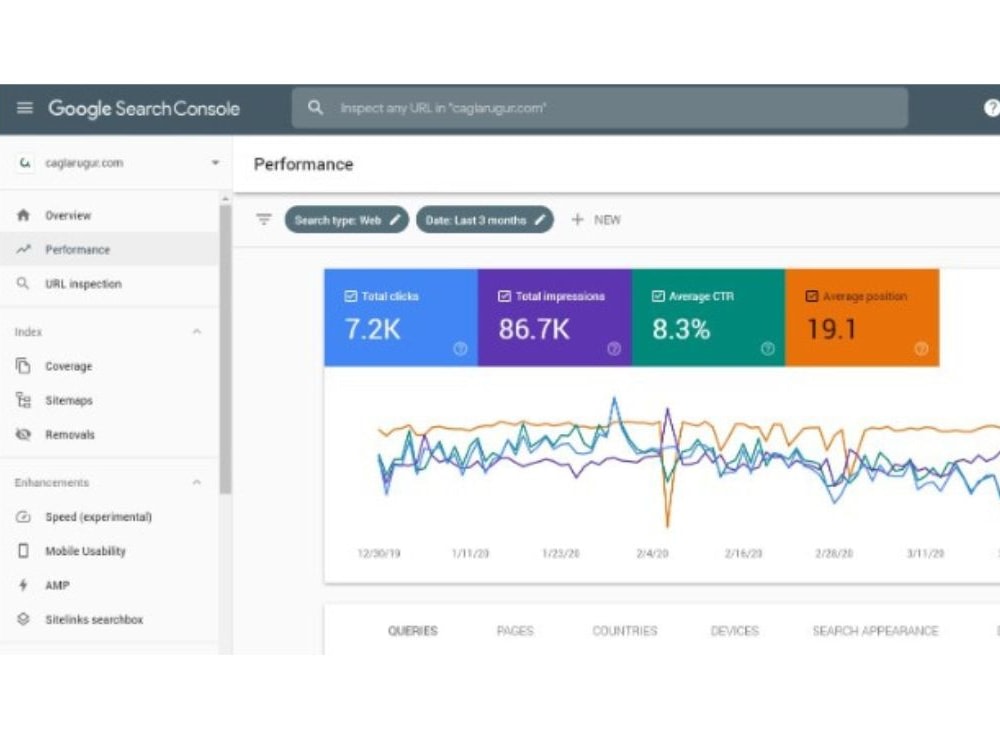
Task: Switch to the PAGES tab
Action: (x=515, y=631)
